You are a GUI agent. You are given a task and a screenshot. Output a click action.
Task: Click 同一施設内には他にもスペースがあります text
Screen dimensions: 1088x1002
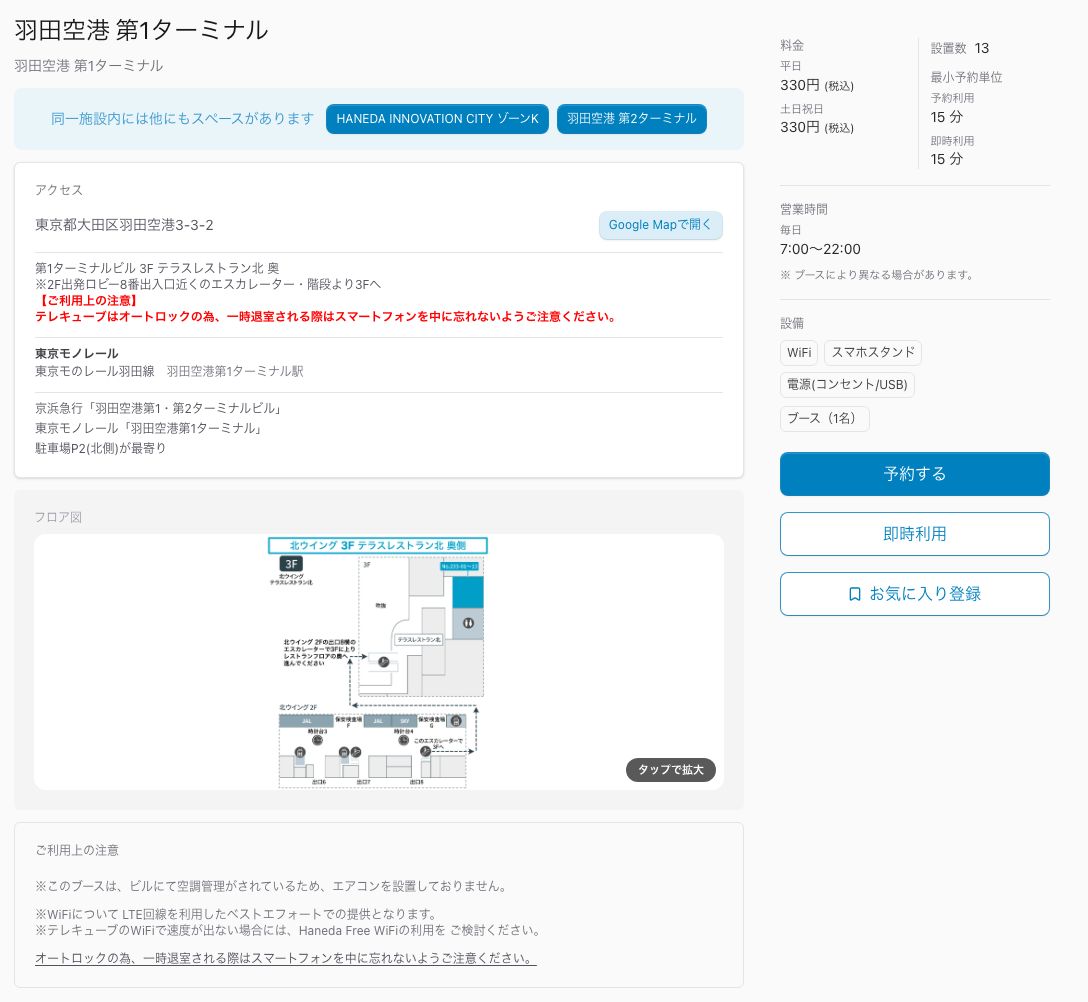[182, 119]
